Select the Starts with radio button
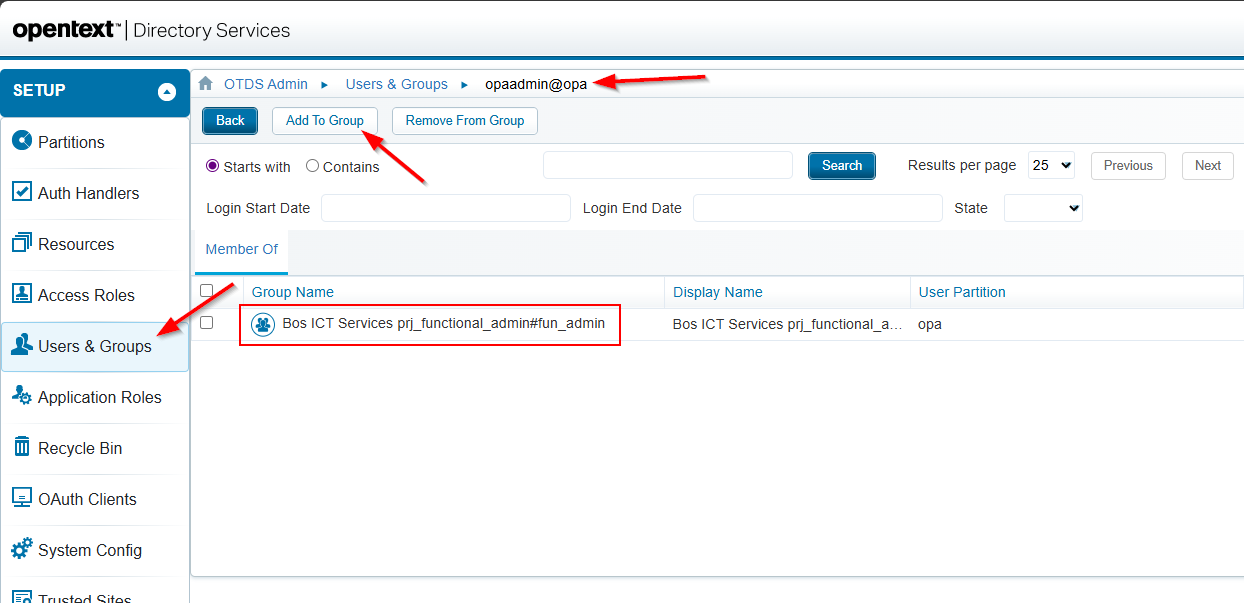The width and height of the screenshot is (1244, 603). (212, 166)
